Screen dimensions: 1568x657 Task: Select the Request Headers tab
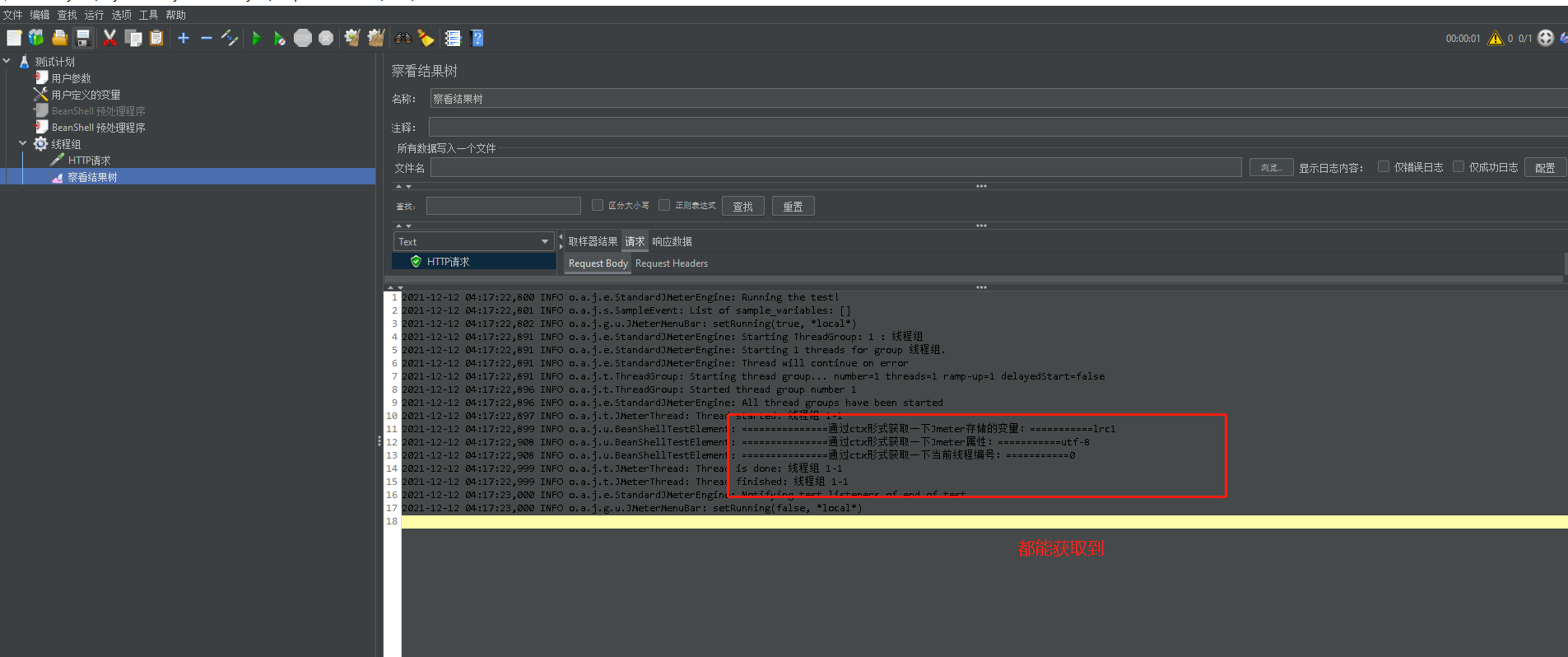click(672, 263)
